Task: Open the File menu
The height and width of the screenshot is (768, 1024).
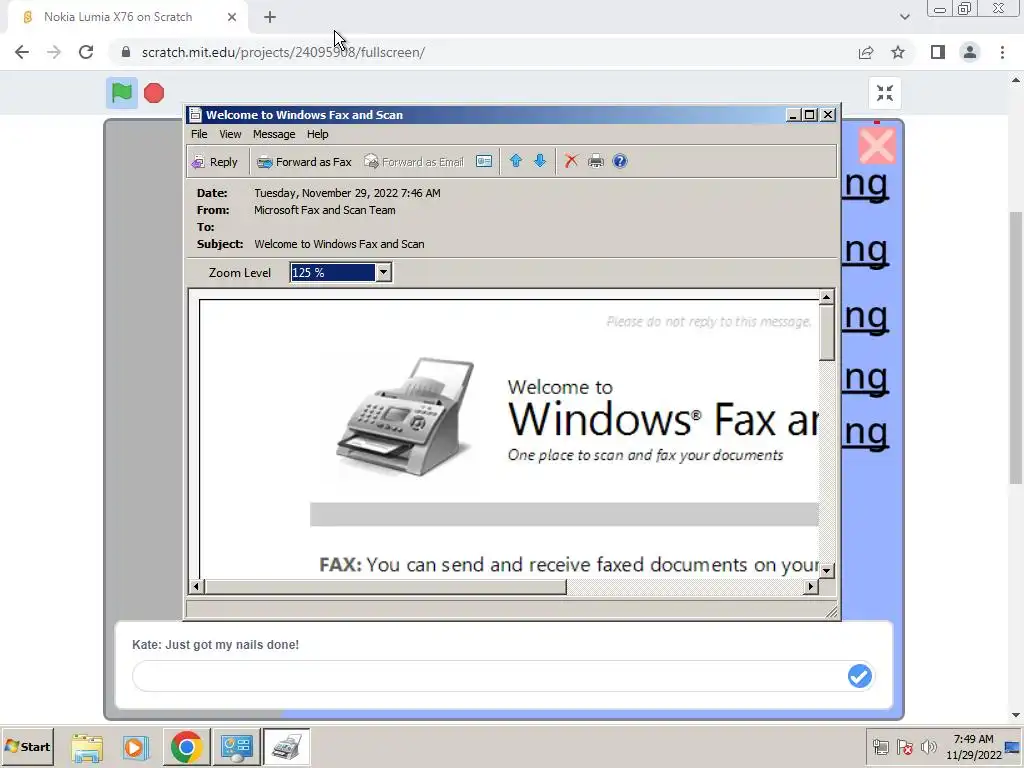Action: (199, 134)
